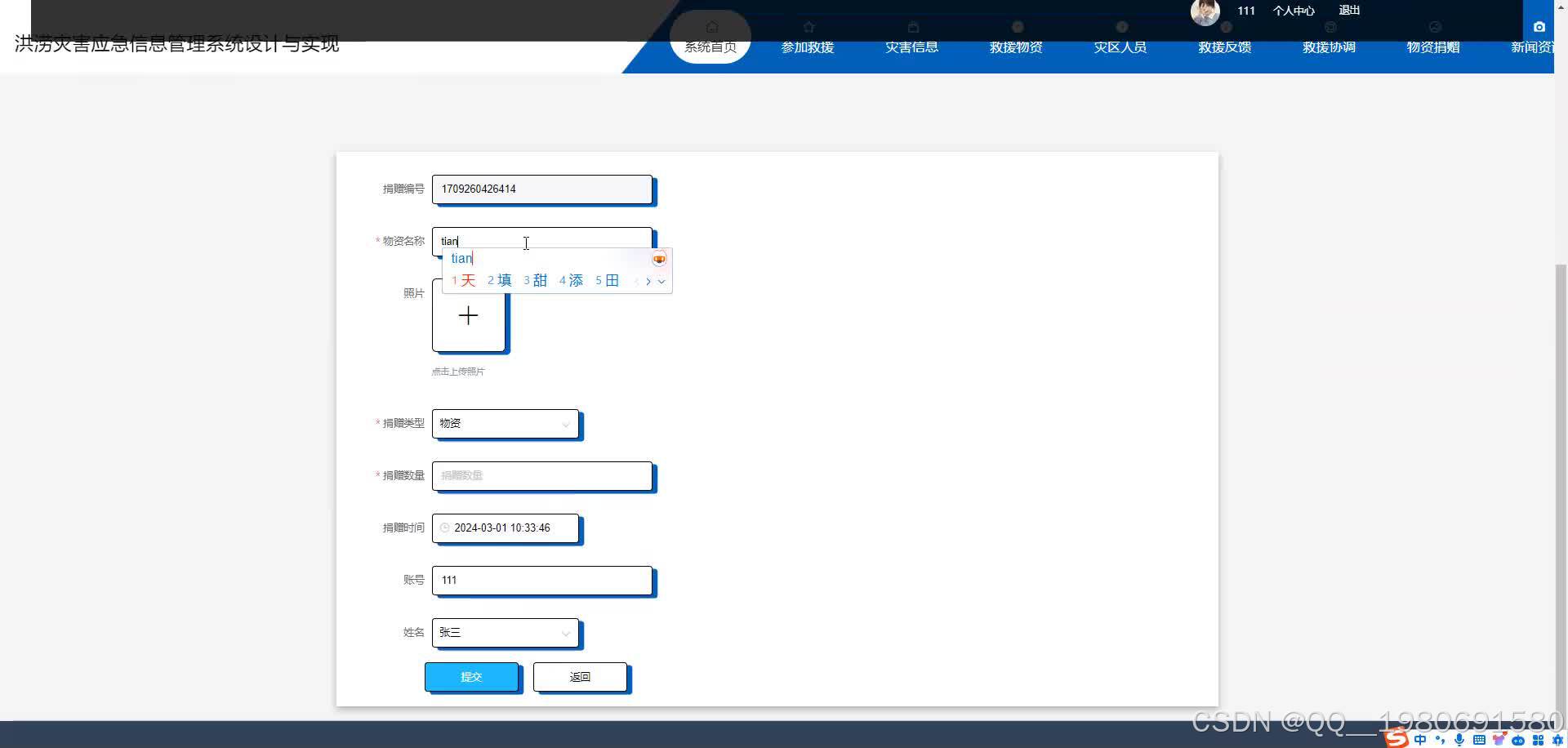Toggle the 中 Chinese/English input mode
Viewport: 1568px width, 748px height.
pyautogui.click(x=1420, y=740)
